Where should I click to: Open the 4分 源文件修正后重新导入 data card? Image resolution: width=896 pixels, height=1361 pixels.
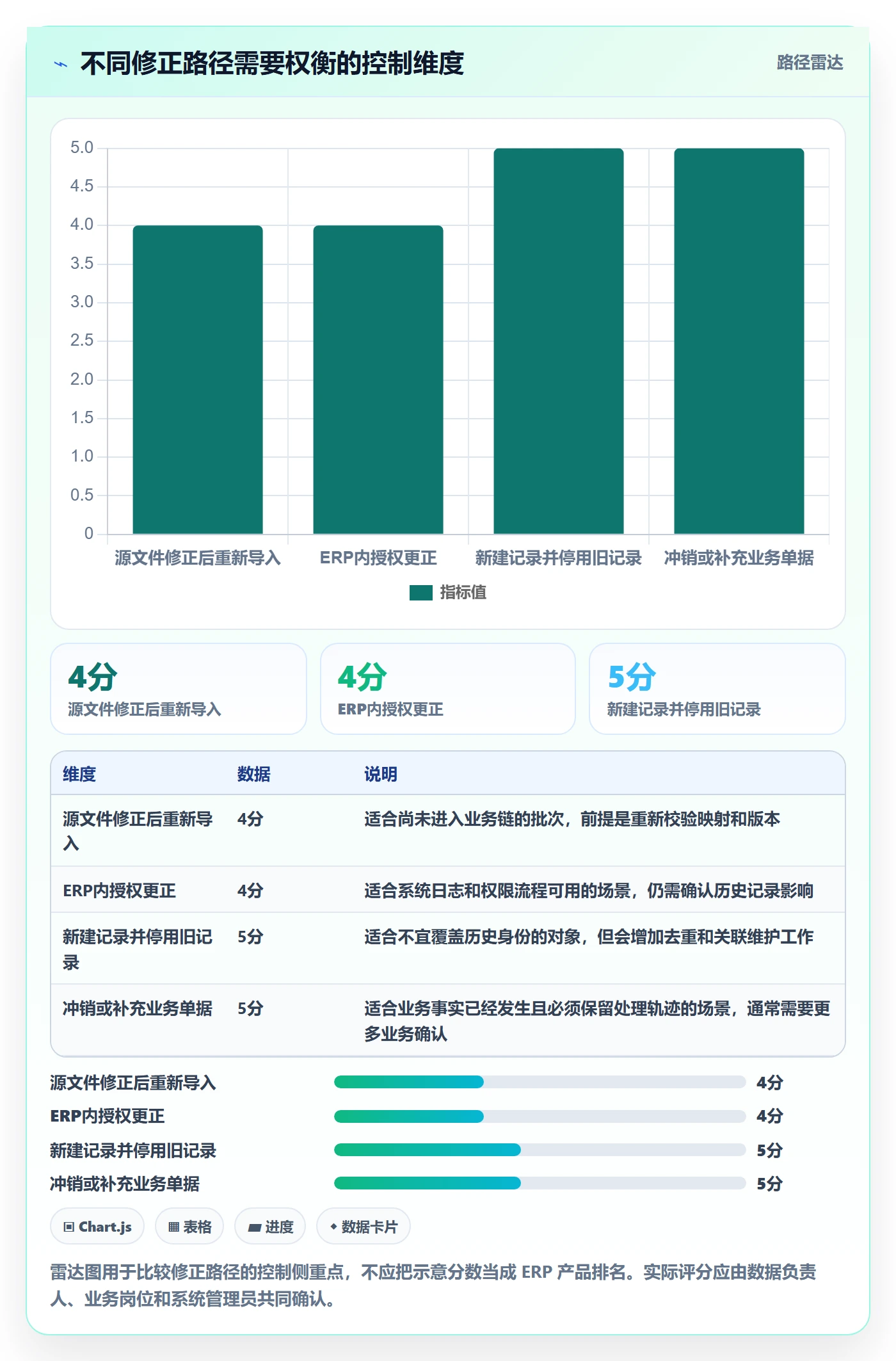pyautogui.click(x=179, y=689)
